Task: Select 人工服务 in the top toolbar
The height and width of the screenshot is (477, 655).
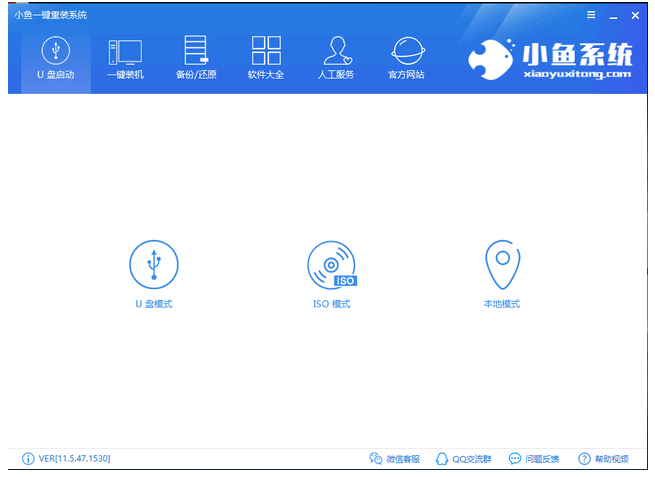Action: pos(337,59)
